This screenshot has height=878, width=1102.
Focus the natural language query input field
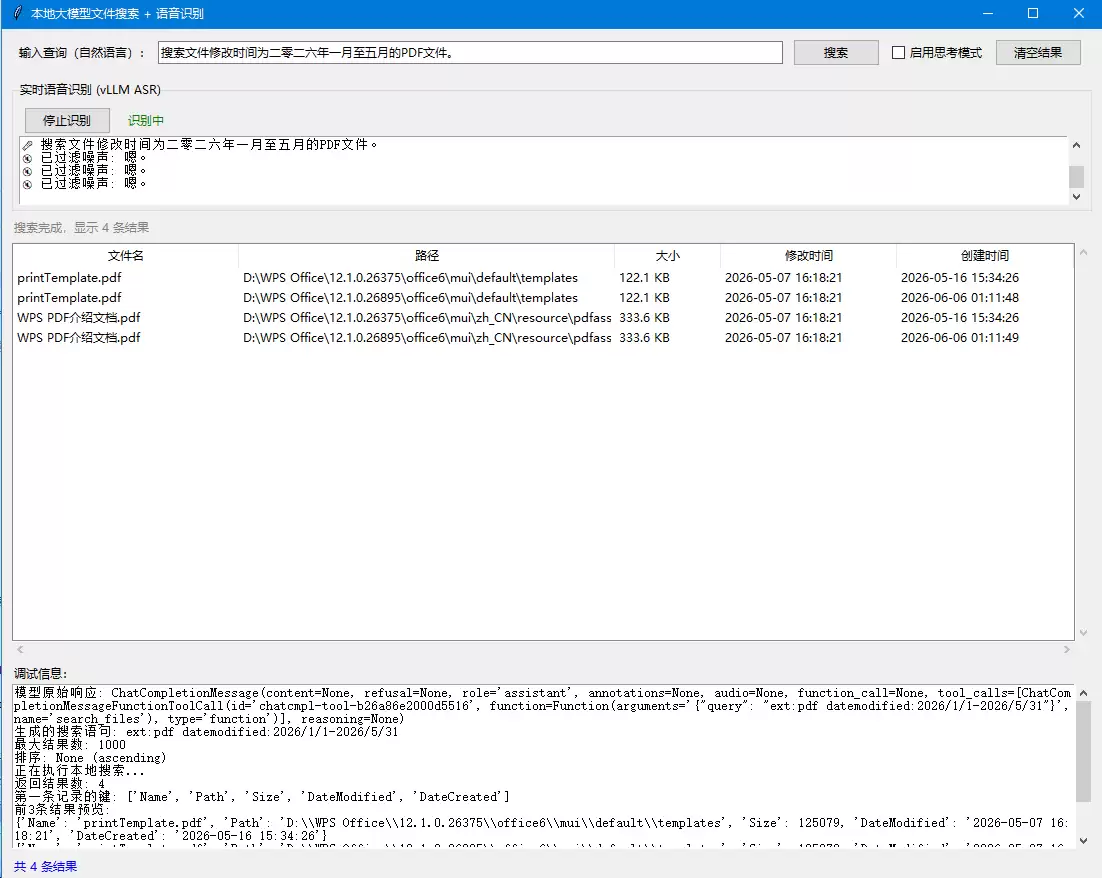pos(470,53)
